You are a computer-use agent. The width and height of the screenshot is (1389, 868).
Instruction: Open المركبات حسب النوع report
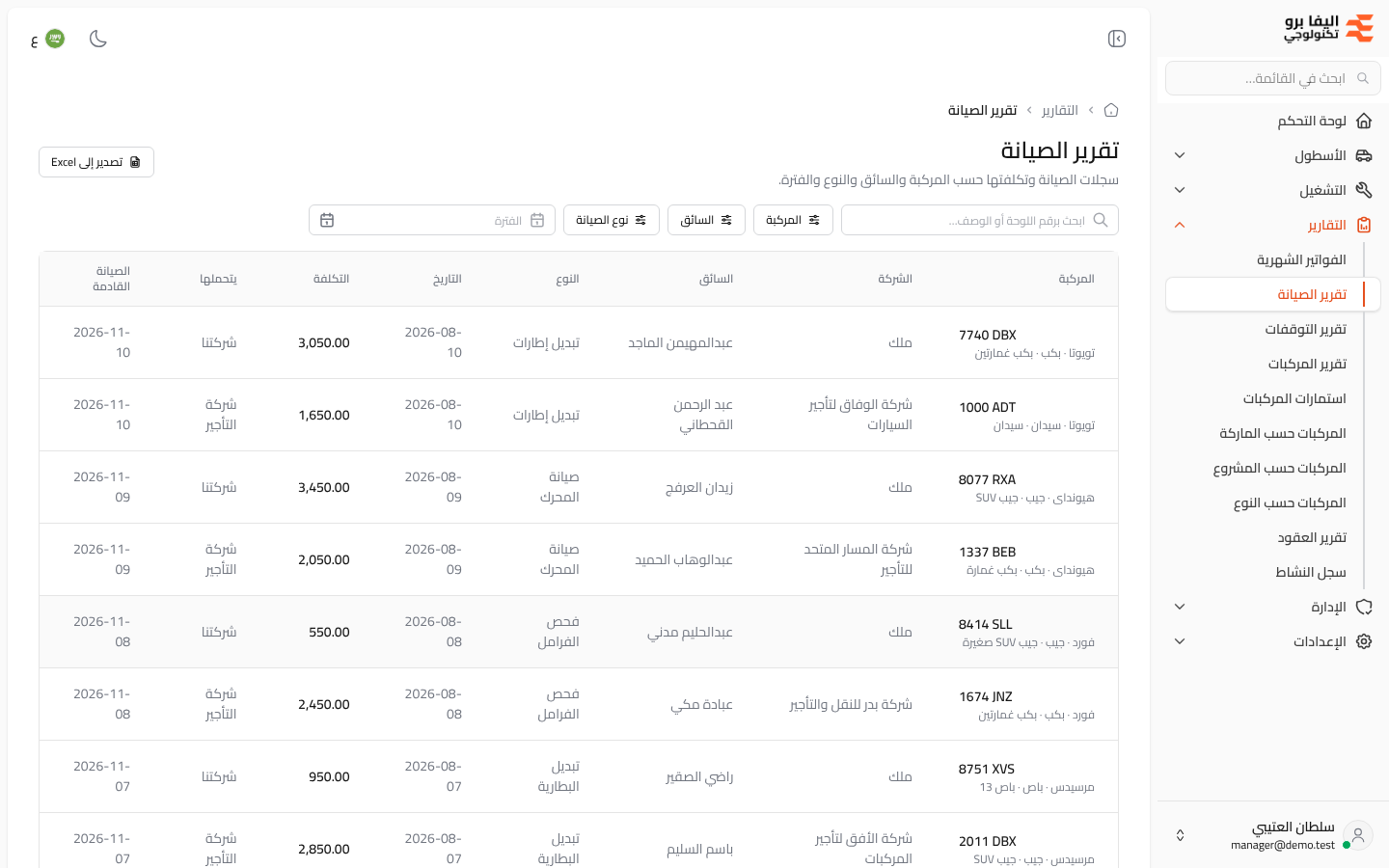click(1290, 502)
